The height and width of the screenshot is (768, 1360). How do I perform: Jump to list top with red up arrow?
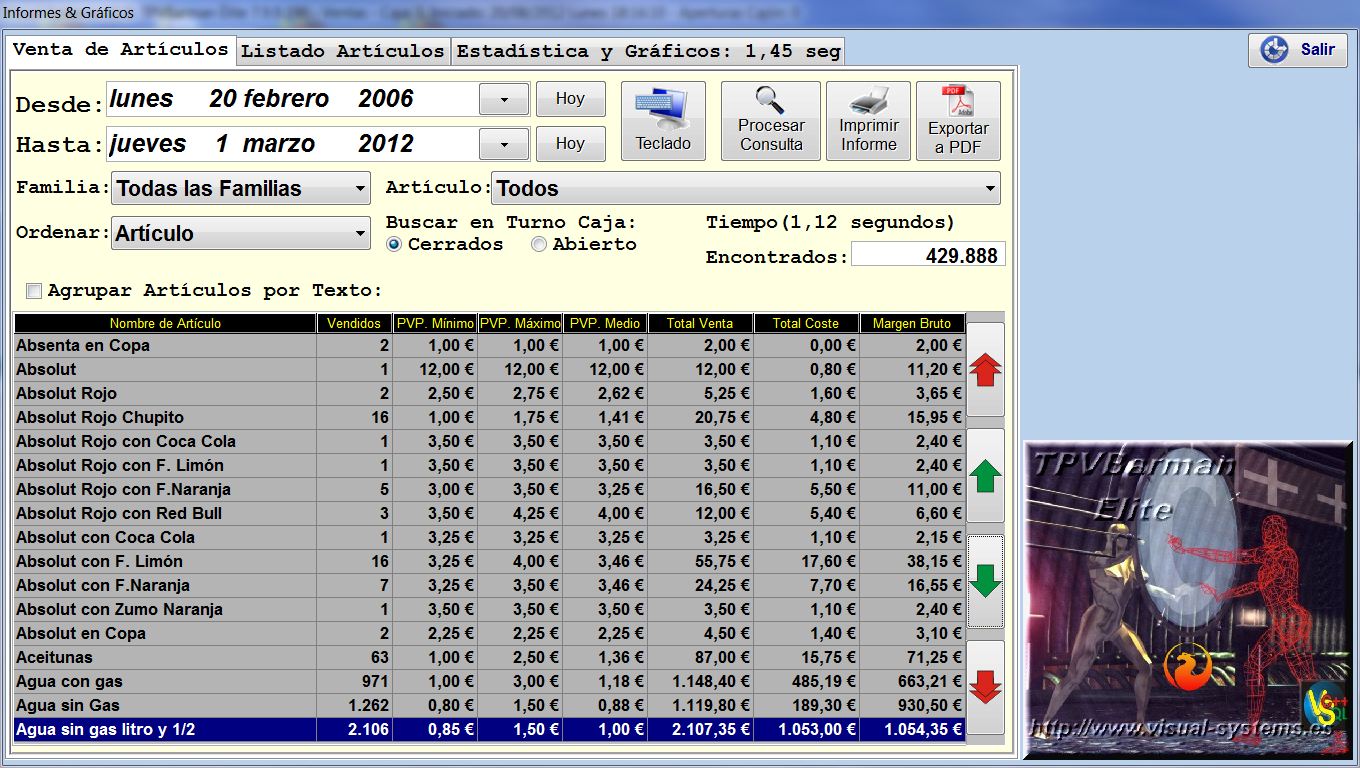click(985, 370)
